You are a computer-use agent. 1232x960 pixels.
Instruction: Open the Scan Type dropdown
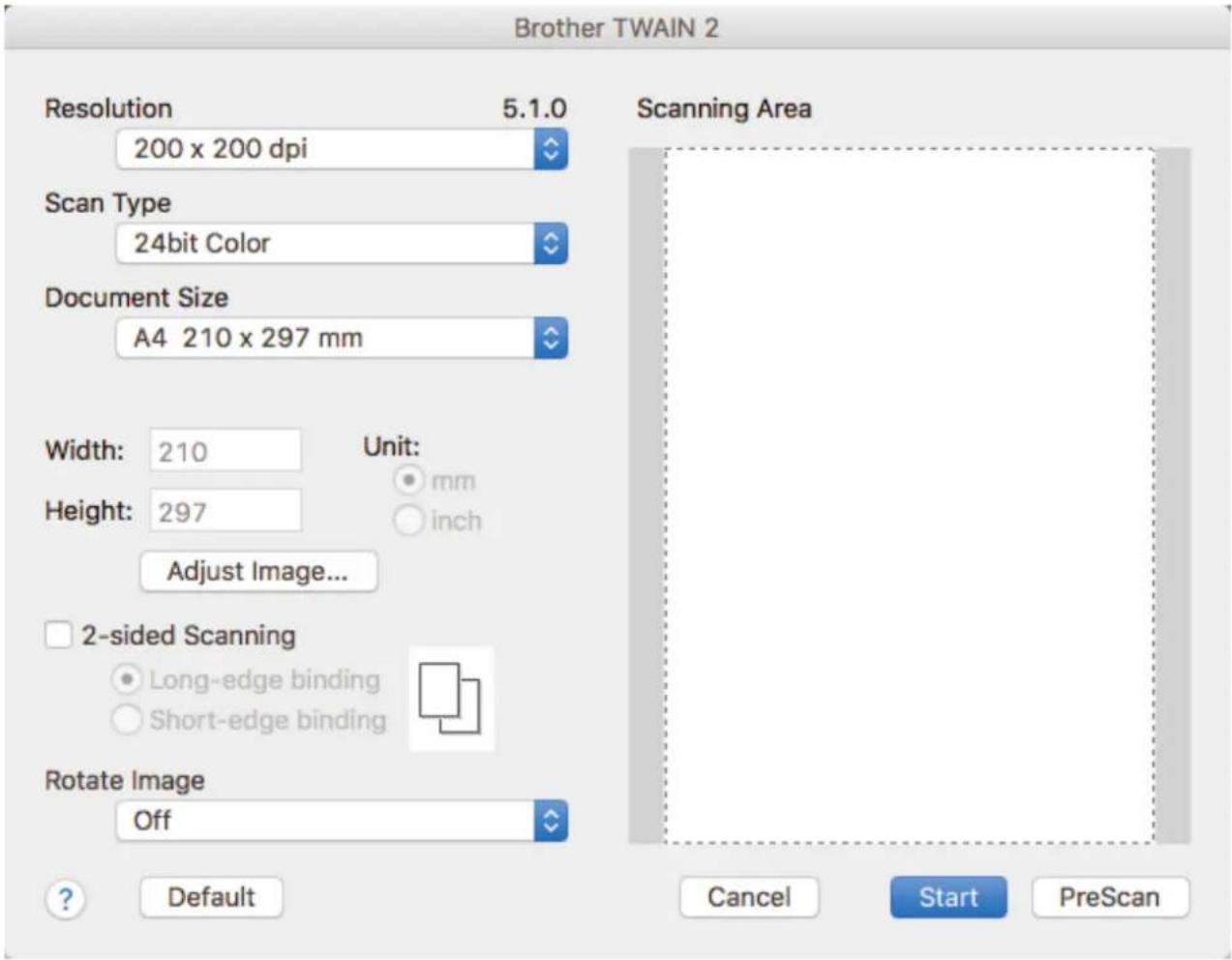(342, 244)
